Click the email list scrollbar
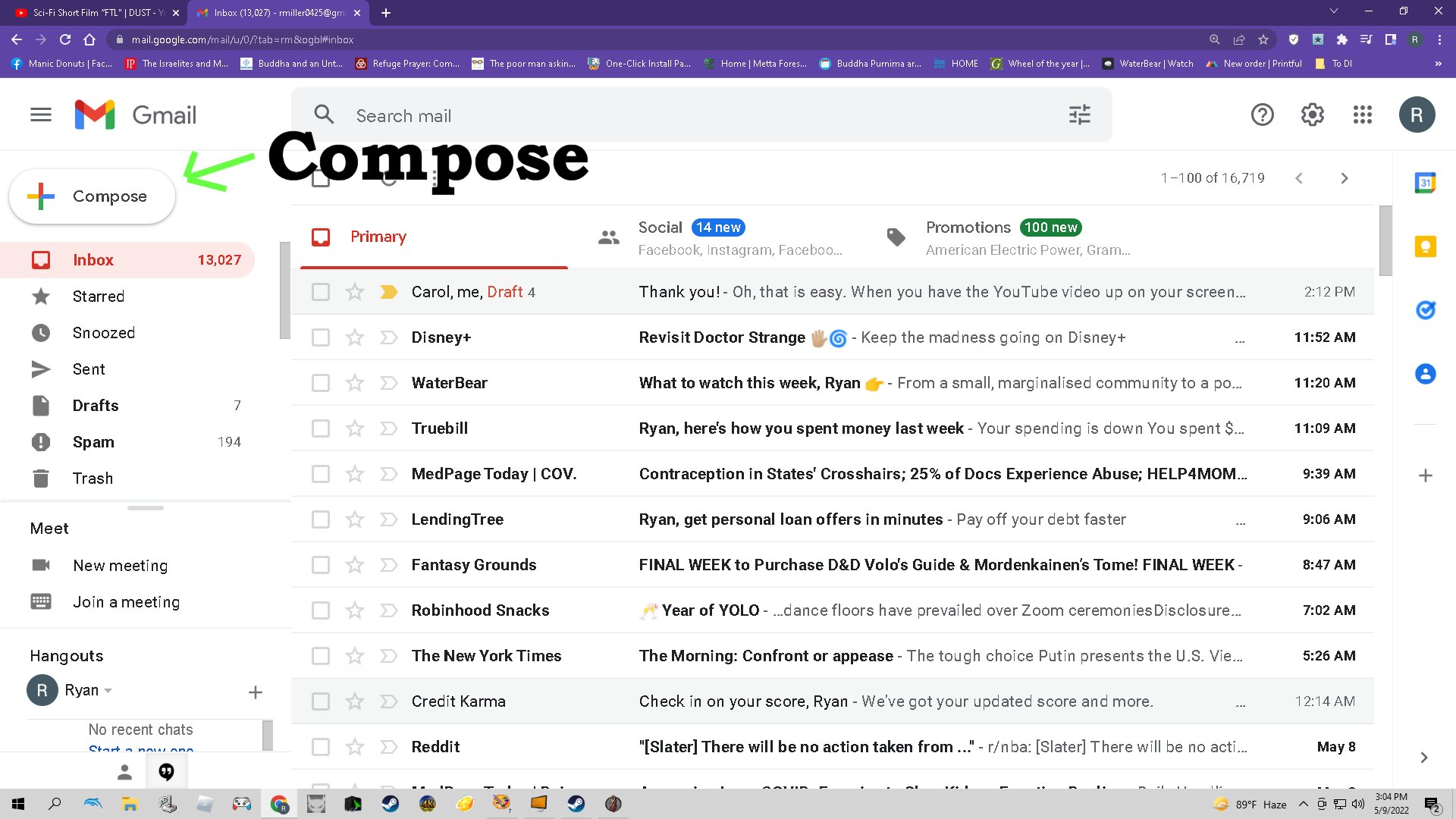 [x=1385, y=241]
